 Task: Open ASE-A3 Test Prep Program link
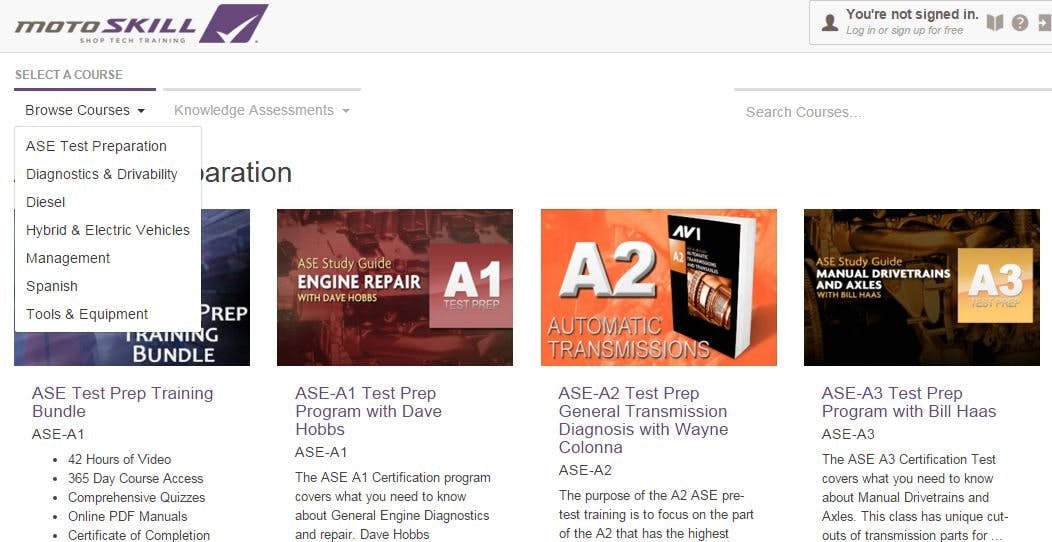tap(909, 402)
